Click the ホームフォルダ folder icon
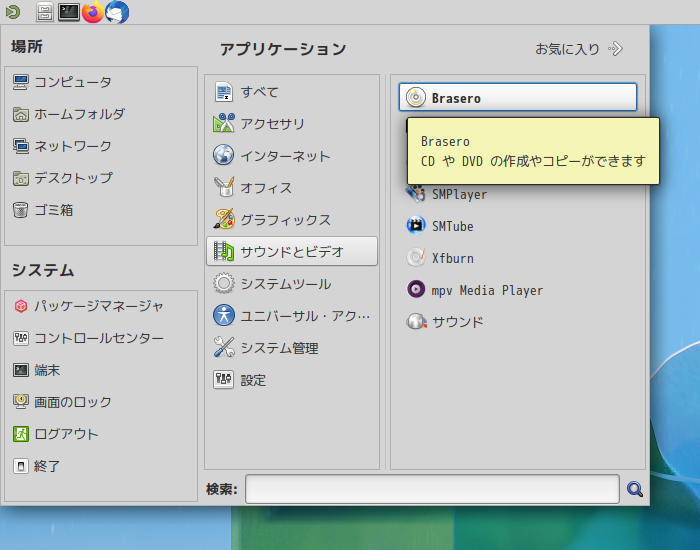Viewport: 700px width, 550px height. pos(21,114)
